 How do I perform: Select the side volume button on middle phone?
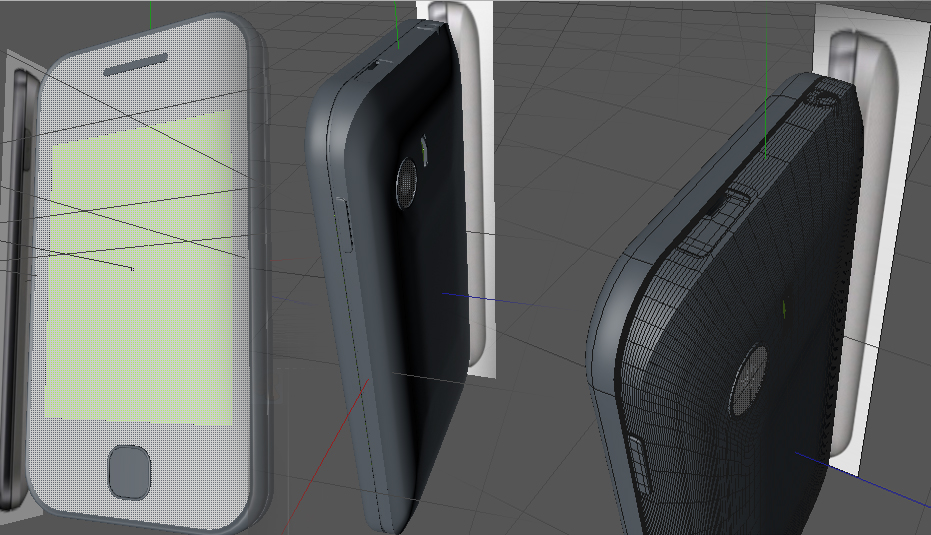pos(346,224)
